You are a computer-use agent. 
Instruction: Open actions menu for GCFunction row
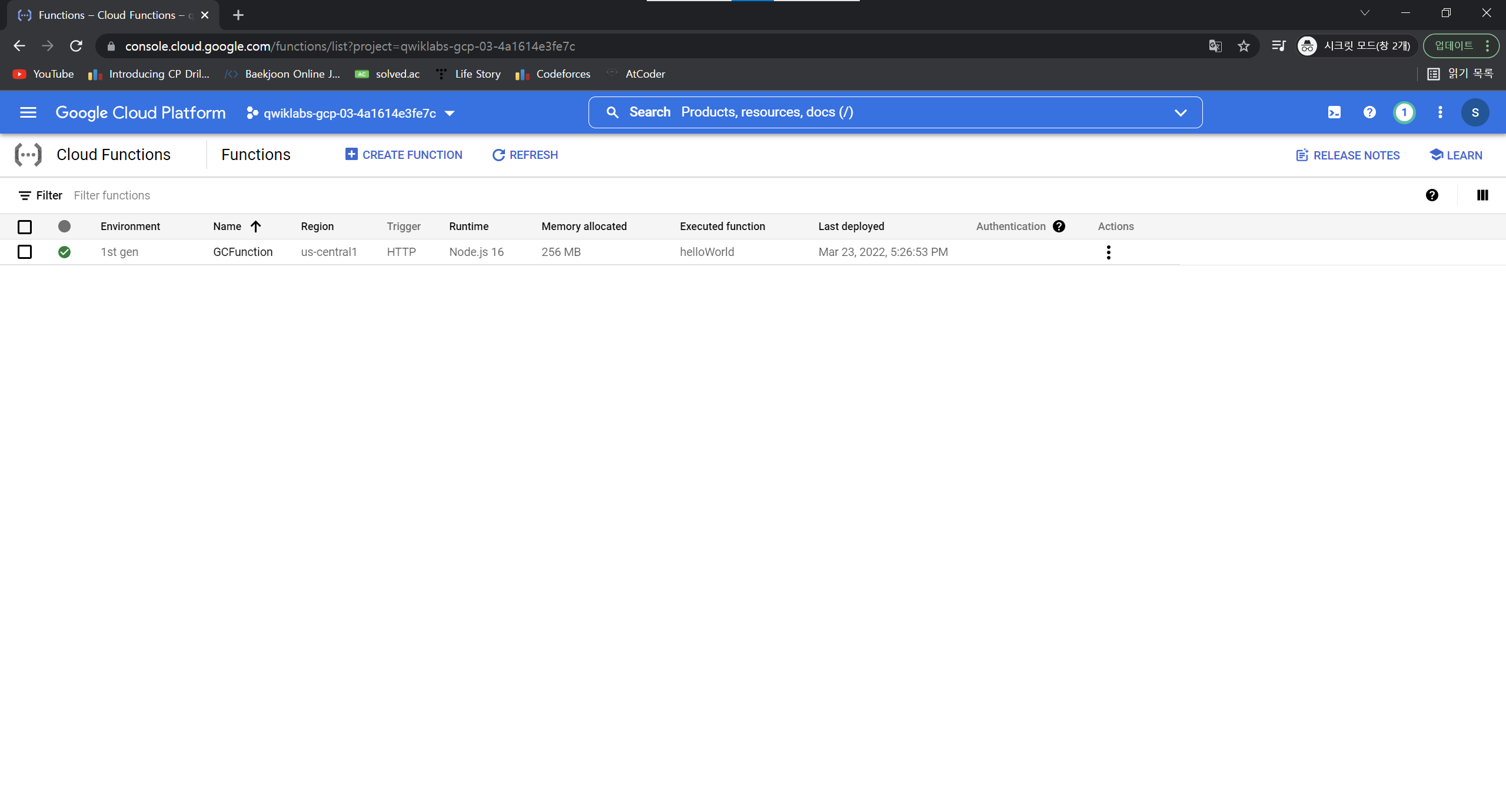tap(1108, 252)
